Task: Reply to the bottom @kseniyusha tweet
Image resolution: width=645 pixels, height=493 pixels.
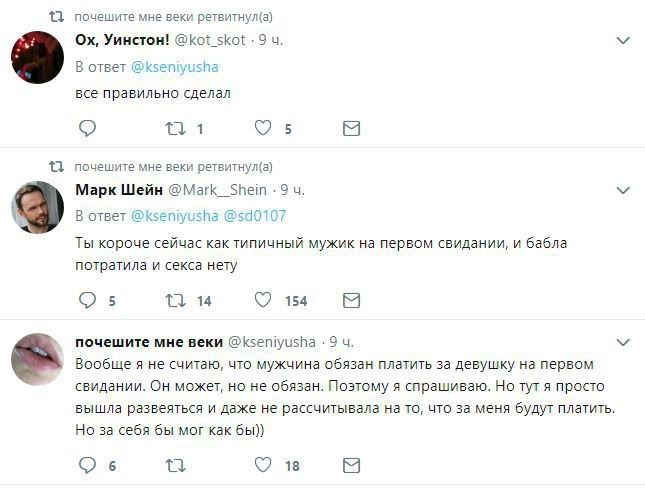Action: coord(87,465)
